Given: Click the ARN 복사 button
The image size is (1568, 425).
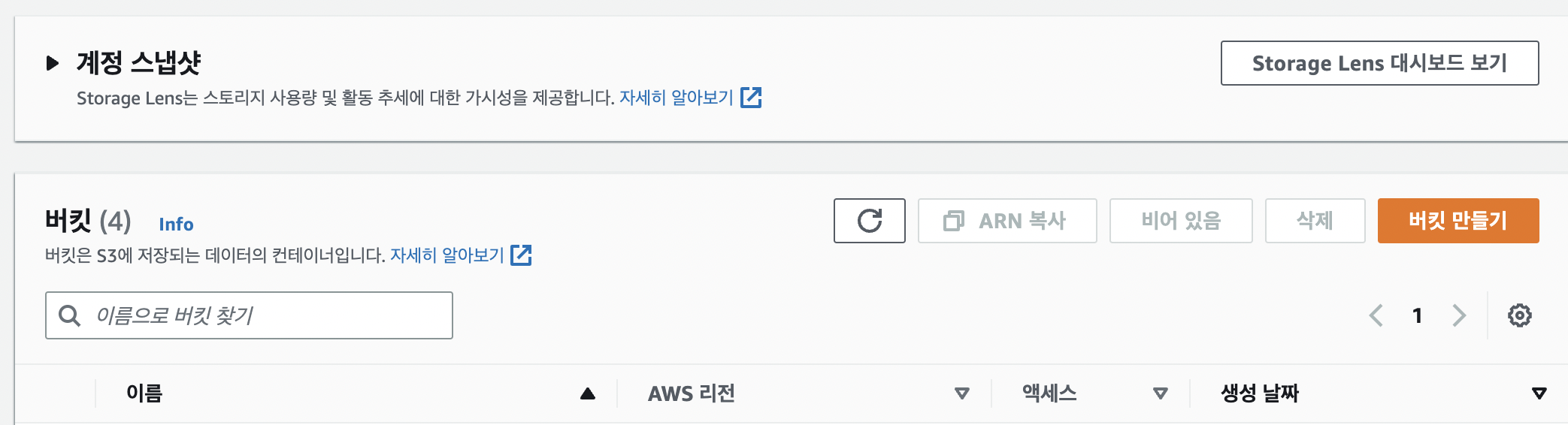Looking at the screenshot, I should click(x=1006, y=221).
